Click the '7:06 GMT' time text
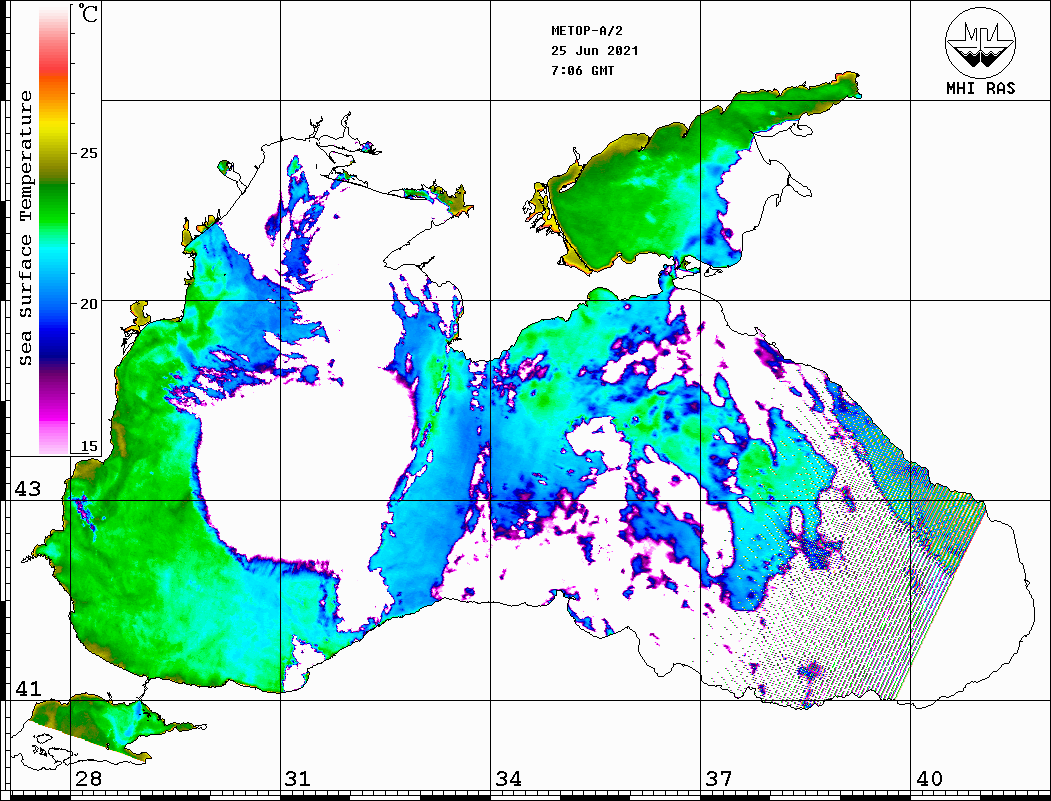The width and height of the screenshot is (1051, 801). 582,71
